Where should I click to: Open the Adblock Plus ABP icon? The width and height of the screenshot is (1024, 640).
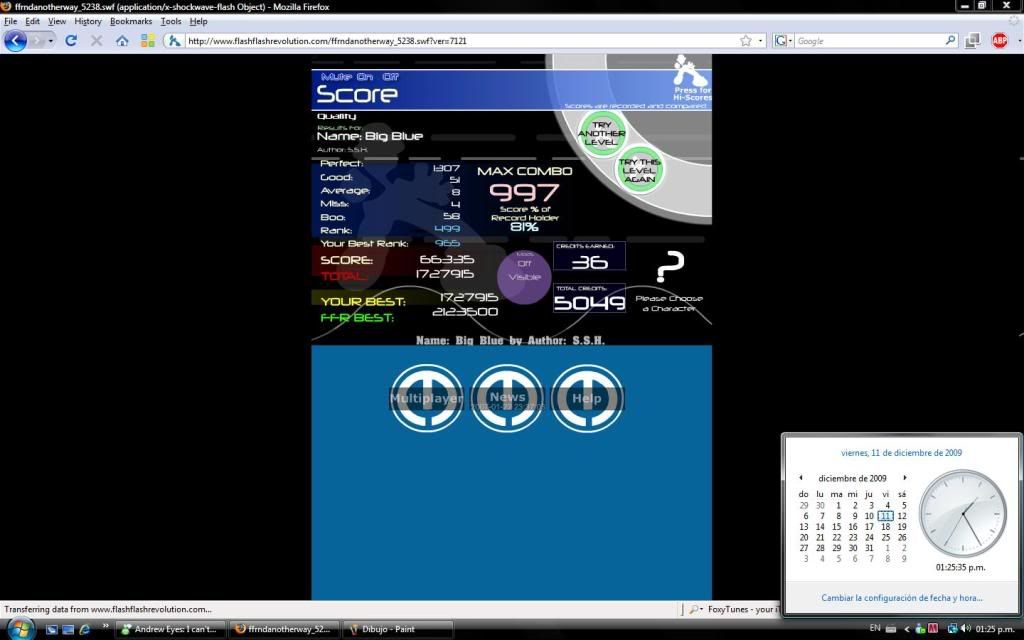click(999, 41)
